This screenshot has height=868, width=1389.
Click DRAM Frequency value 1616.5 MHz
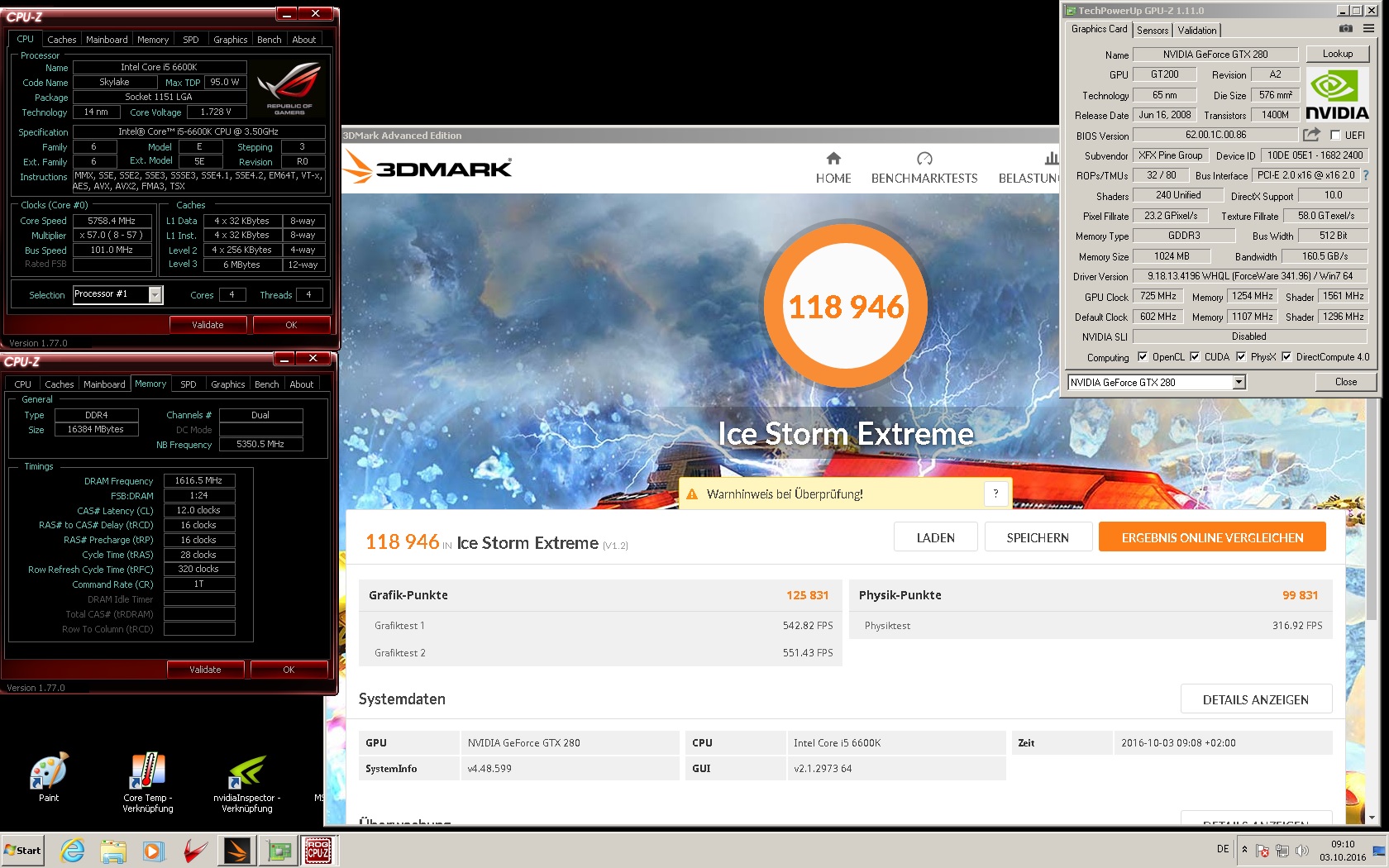(x=198, y=480)
